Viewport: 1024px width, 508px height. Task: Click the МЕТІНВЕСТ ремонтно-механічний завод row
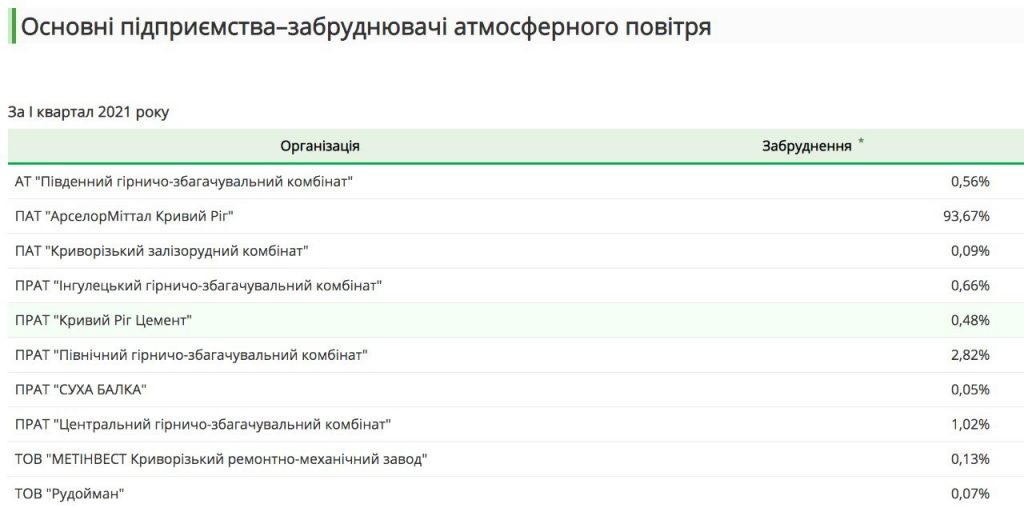516,459
